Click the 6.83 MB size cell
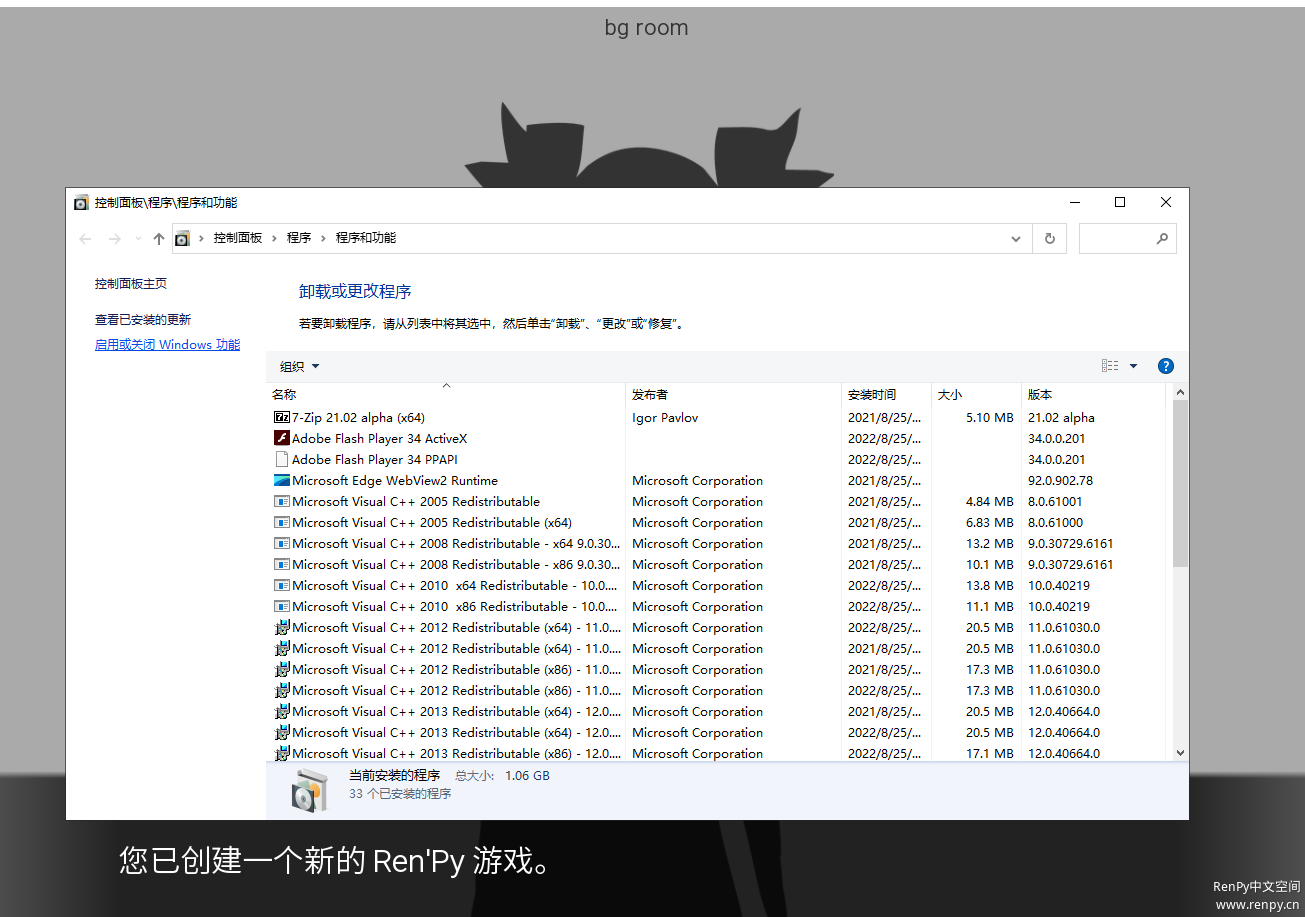 point(990,522)
